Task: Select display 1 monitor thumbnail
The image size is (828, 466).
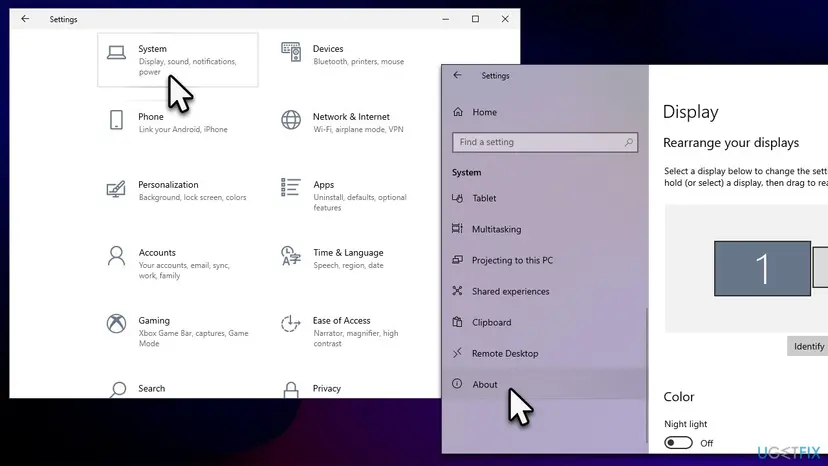Action: pos(762,268)
